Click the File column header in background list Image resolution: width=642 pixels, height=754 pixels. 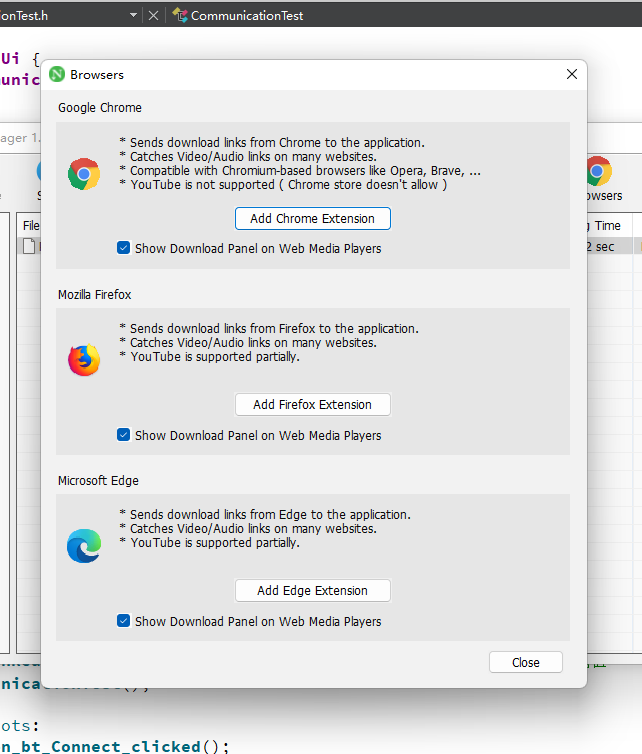(31, 226)
